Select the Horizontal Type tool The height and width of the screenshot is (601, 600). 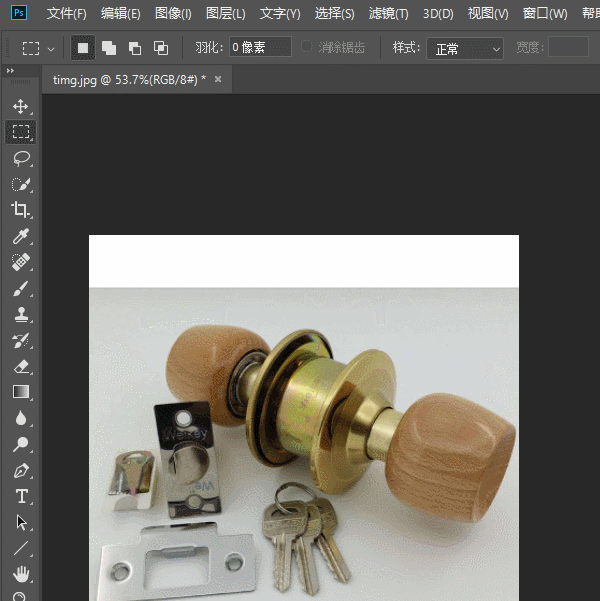pyautogui.click(x=20, y=496)
